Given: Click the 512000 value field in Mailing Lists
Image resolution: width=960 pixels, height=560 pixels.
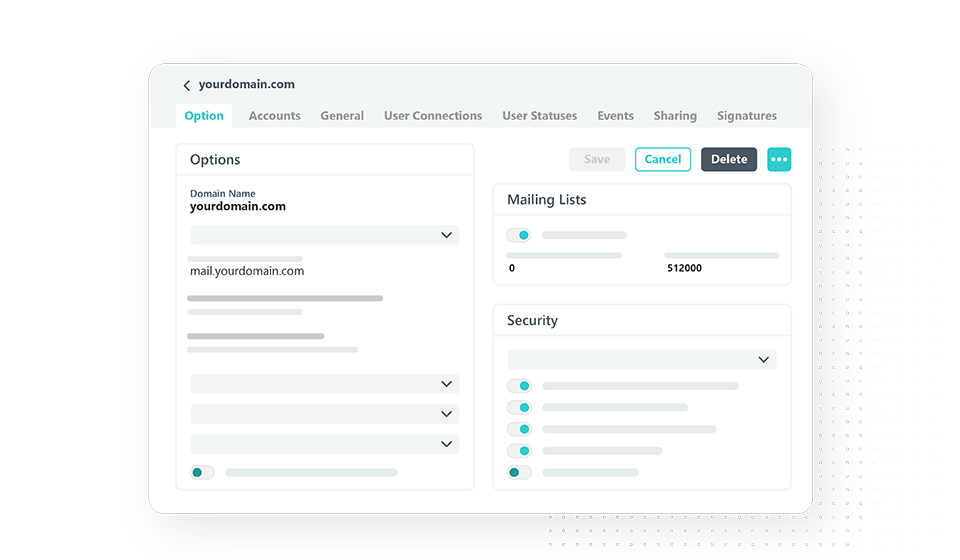Looking at the screenshot, I should pos(685,268).
